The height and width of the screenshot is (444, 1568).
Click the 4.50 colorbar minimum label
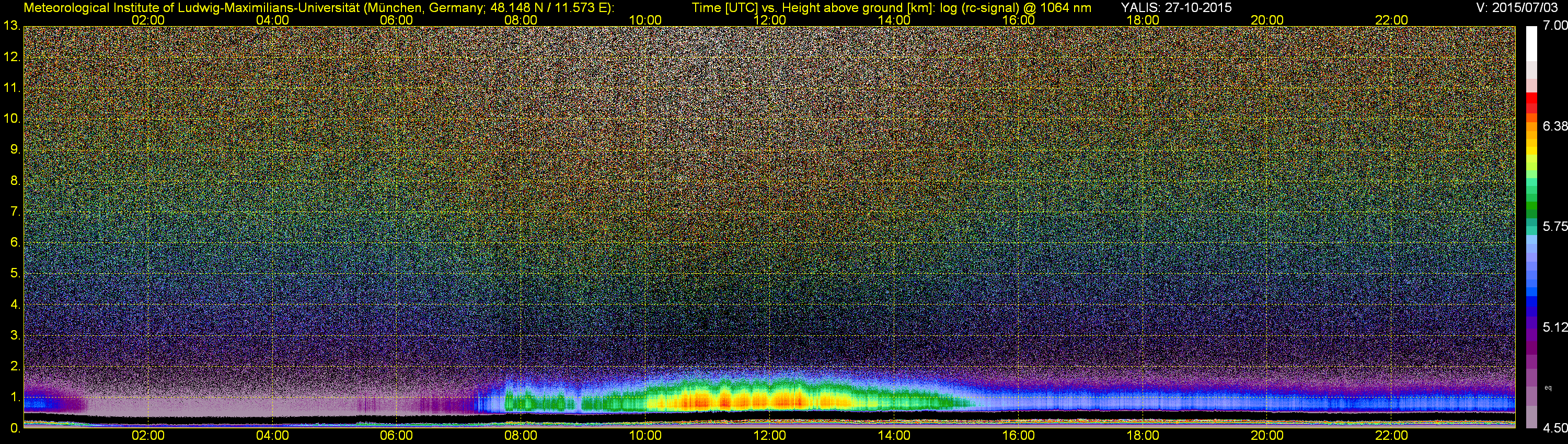point(1554,428)
